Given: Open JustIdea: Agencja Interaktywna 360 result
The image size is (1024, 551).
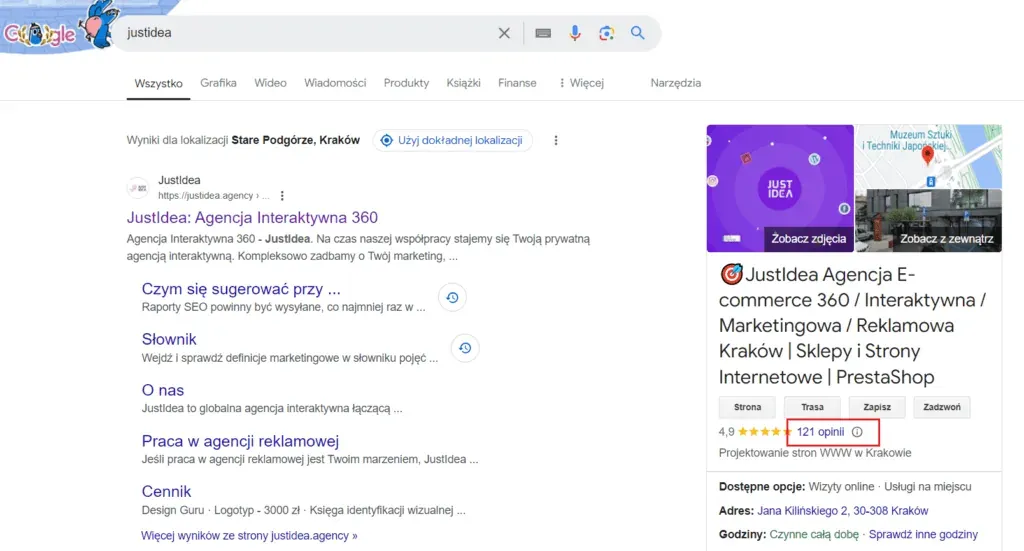Looking at the screenshot, I should [252, 217].
